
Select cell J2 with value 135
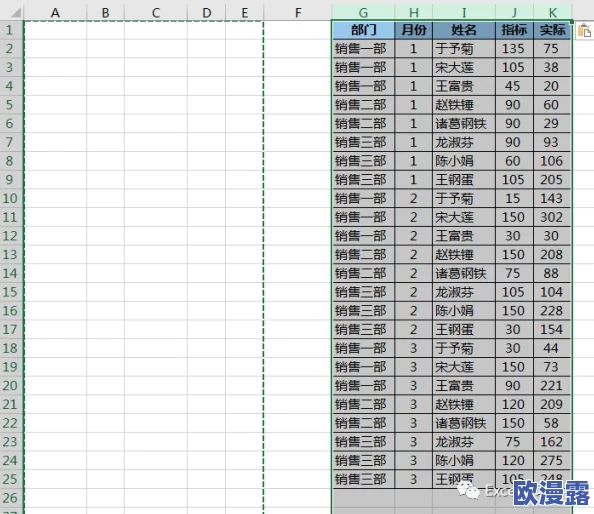514,48
